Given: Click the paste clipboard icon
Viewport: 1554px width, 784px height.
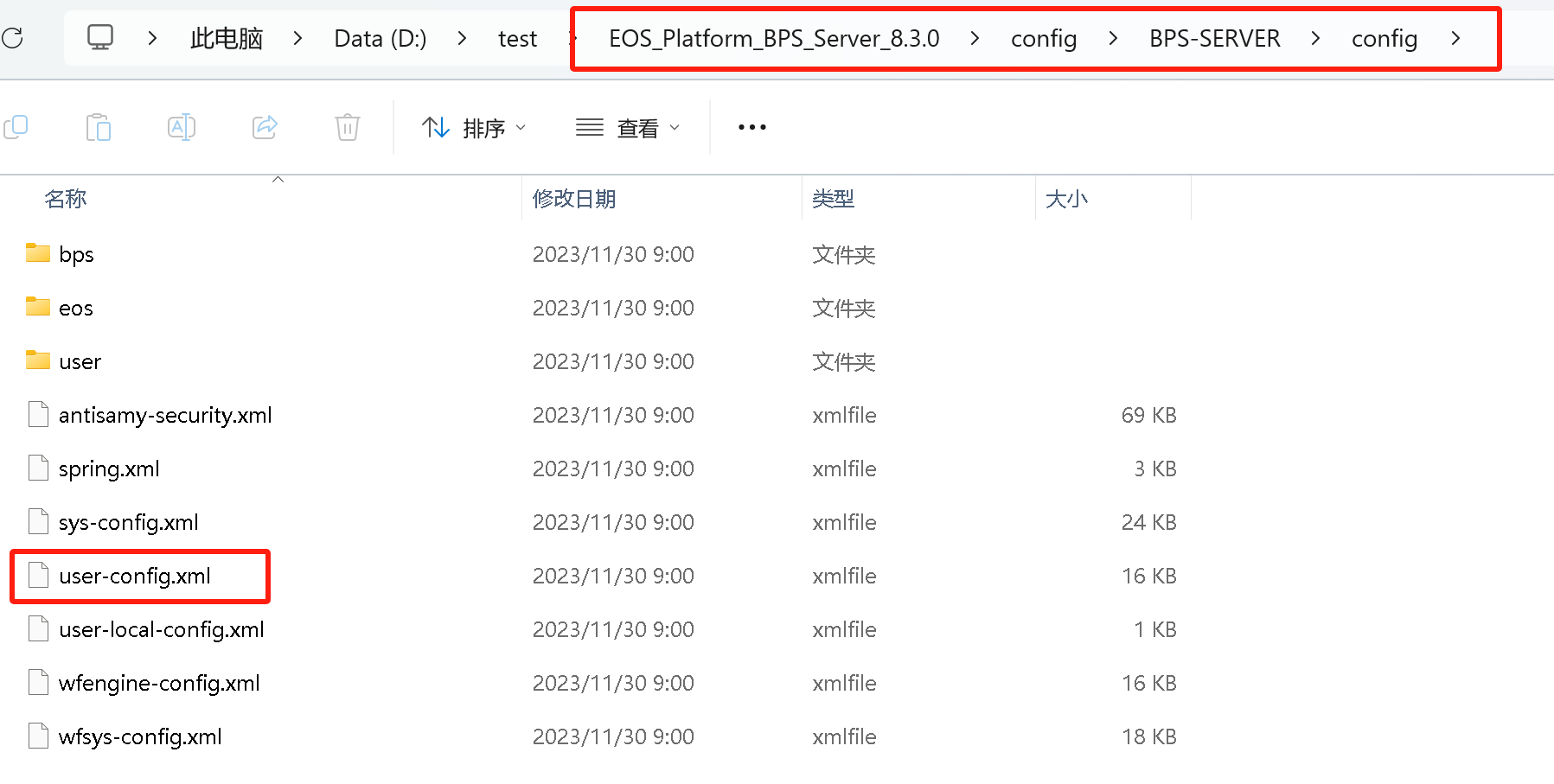Looking at the screenshot, I should pos(99,128).
